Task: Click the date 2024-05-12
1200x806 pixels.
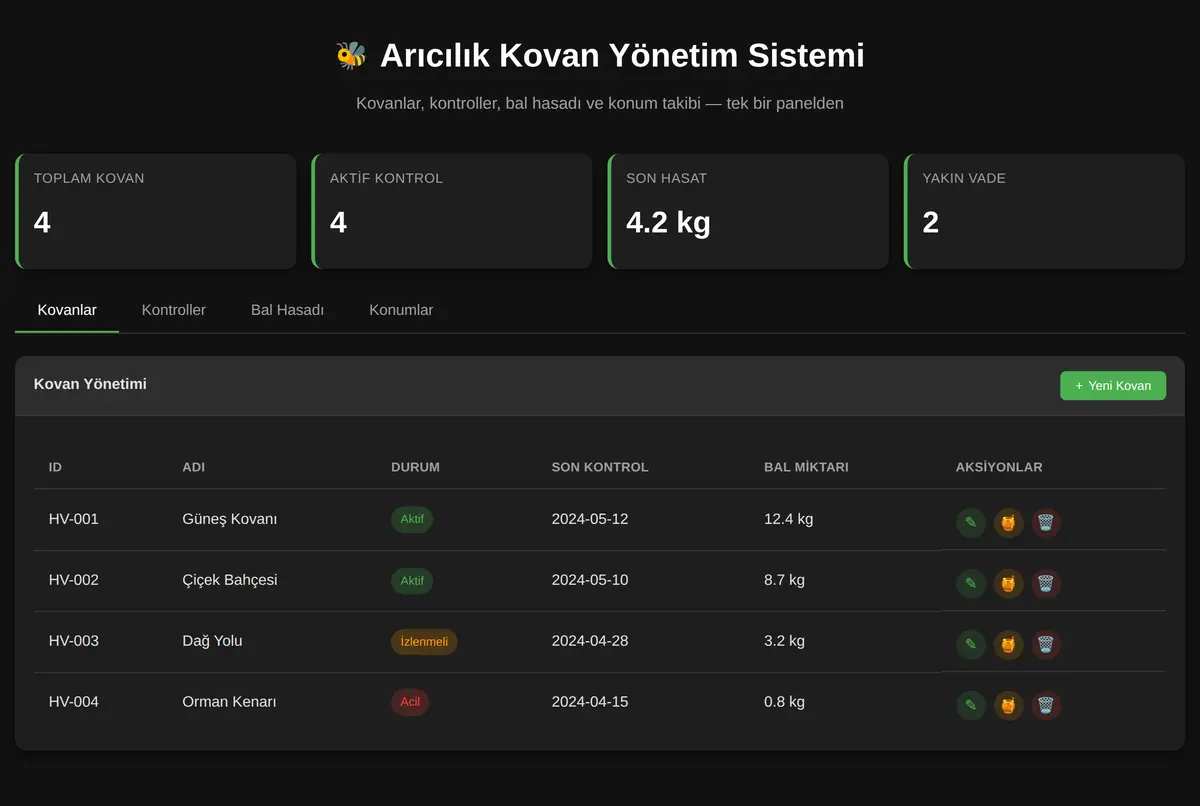Action: point(590,519)
